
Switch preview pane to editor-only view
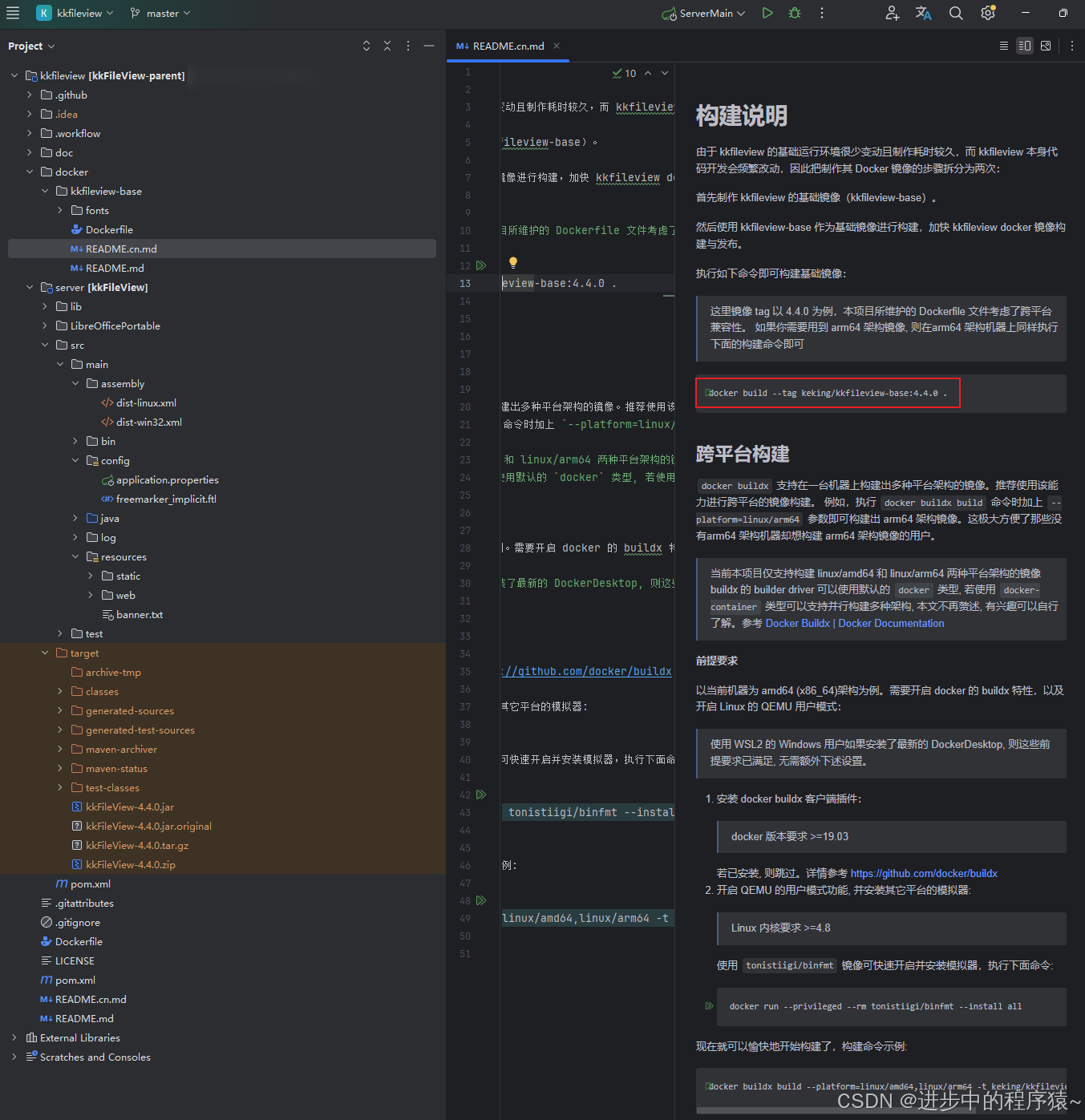click(1003, 46)
